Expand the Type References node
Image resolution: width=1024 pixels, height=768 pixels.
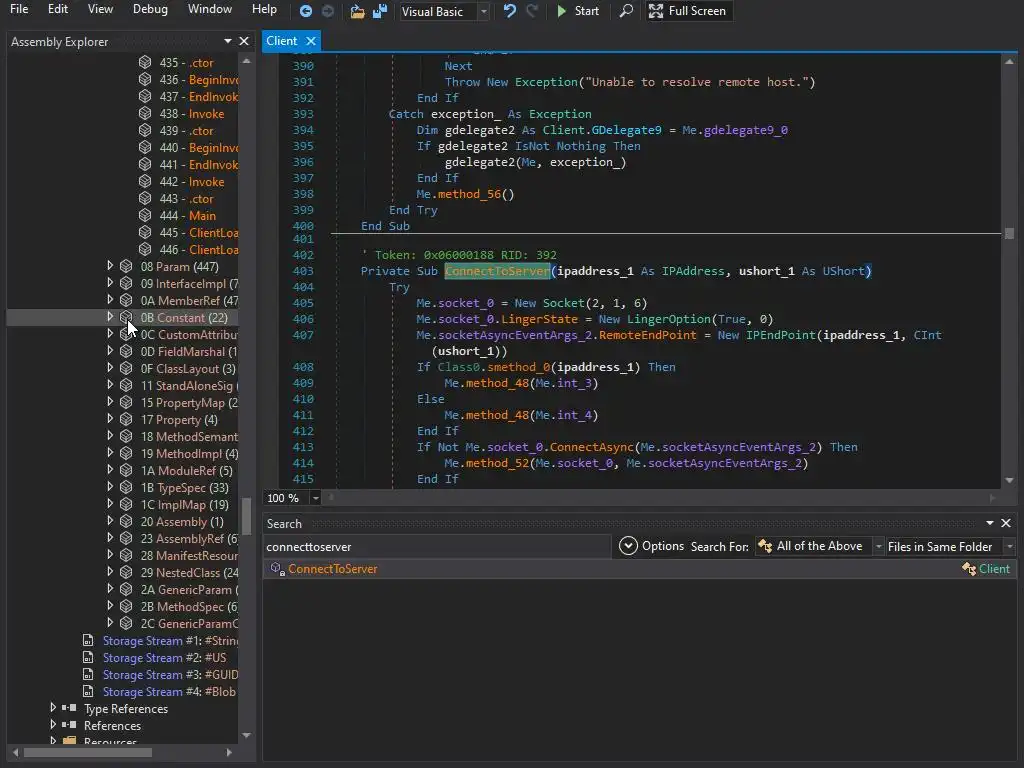(53, 708)
